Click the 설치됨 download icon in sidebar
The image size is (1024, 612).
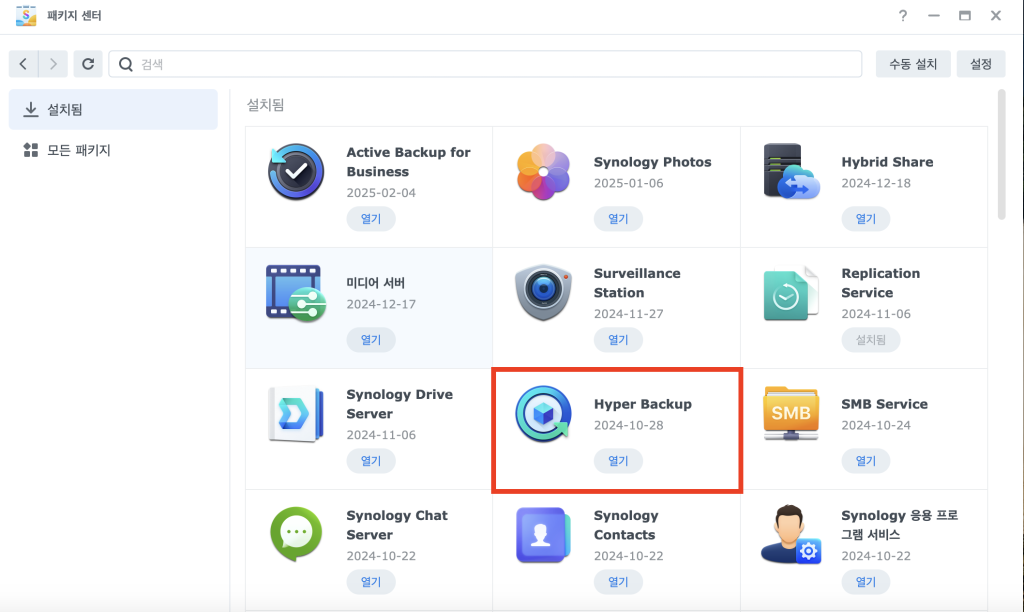[31, 109]
